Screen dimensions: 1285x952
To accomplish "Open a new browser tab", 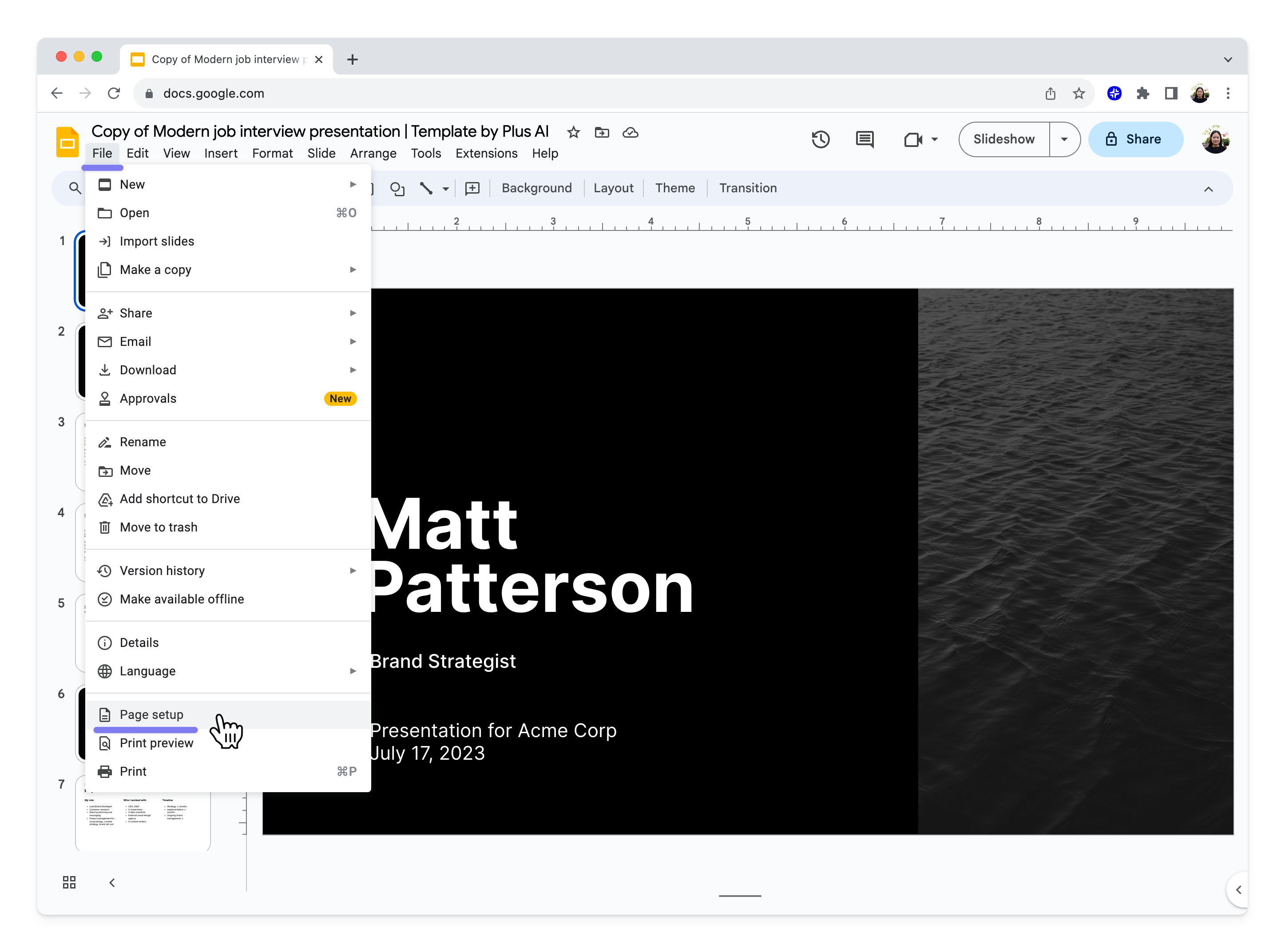I will [353, 59].
